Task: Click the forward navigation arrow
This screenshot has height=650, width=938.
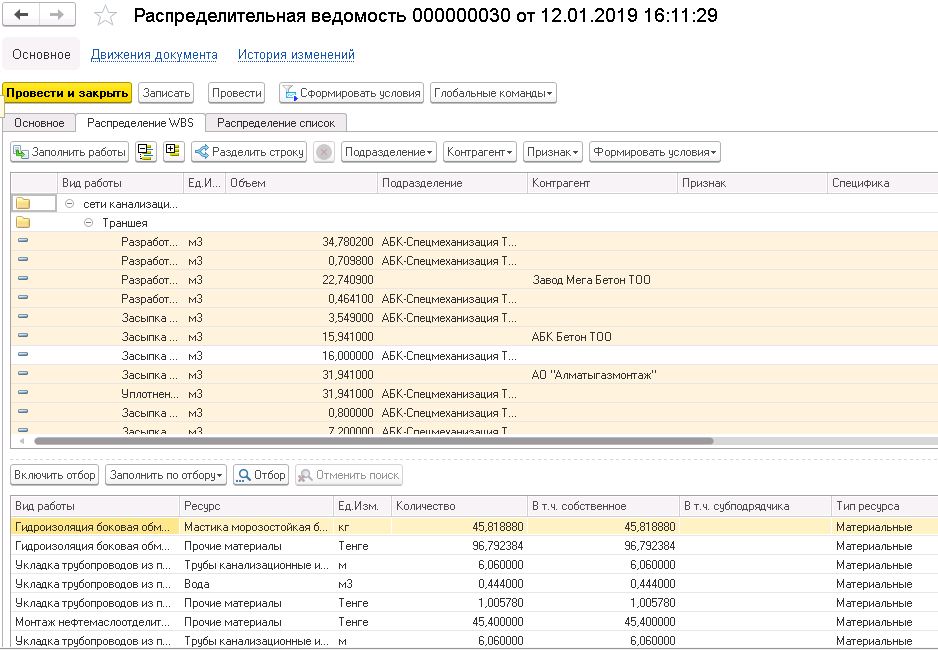Action: [x=57, y=16]
